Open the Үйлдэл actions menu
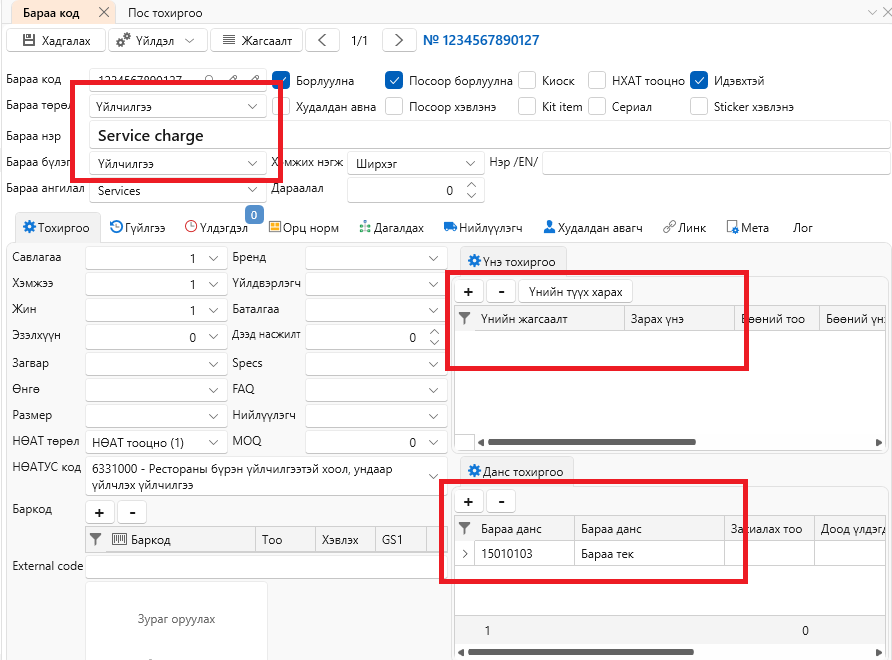Viewport: 892px width, 660px height. click(158, 40)
